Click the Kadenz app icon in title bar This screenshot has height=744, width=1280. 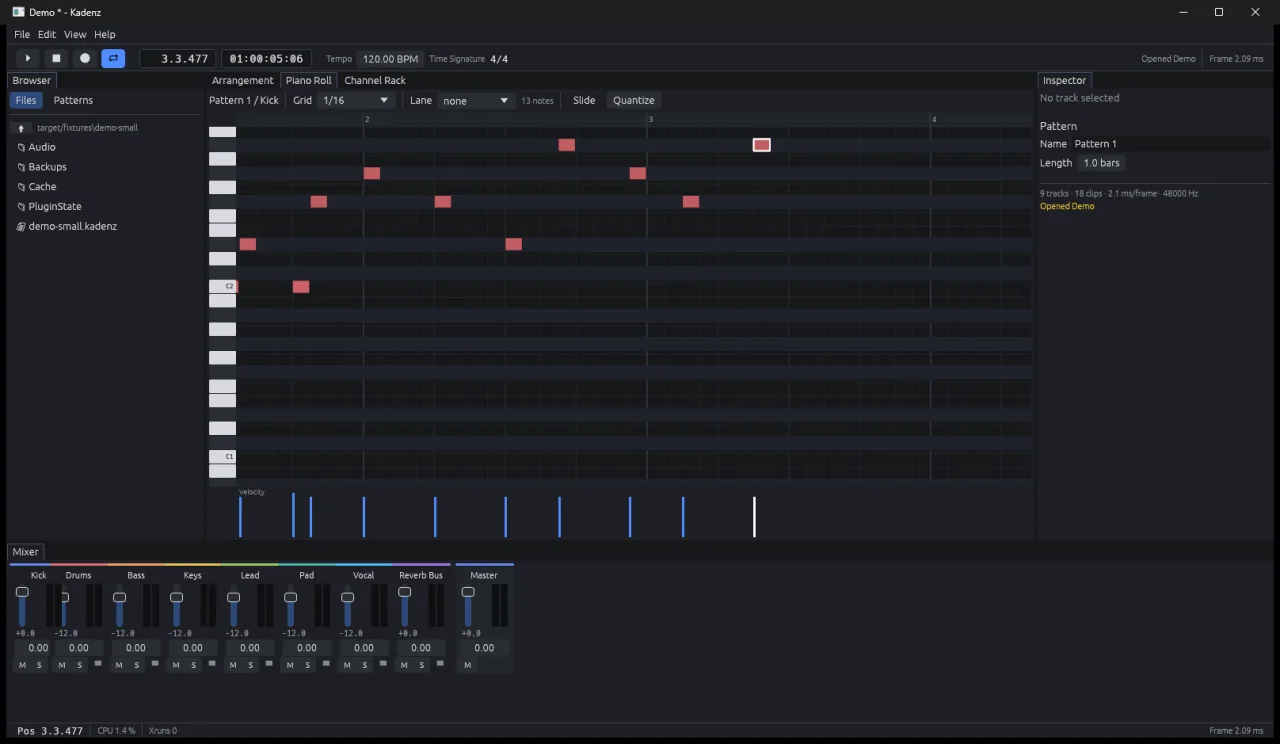[18, 12]
